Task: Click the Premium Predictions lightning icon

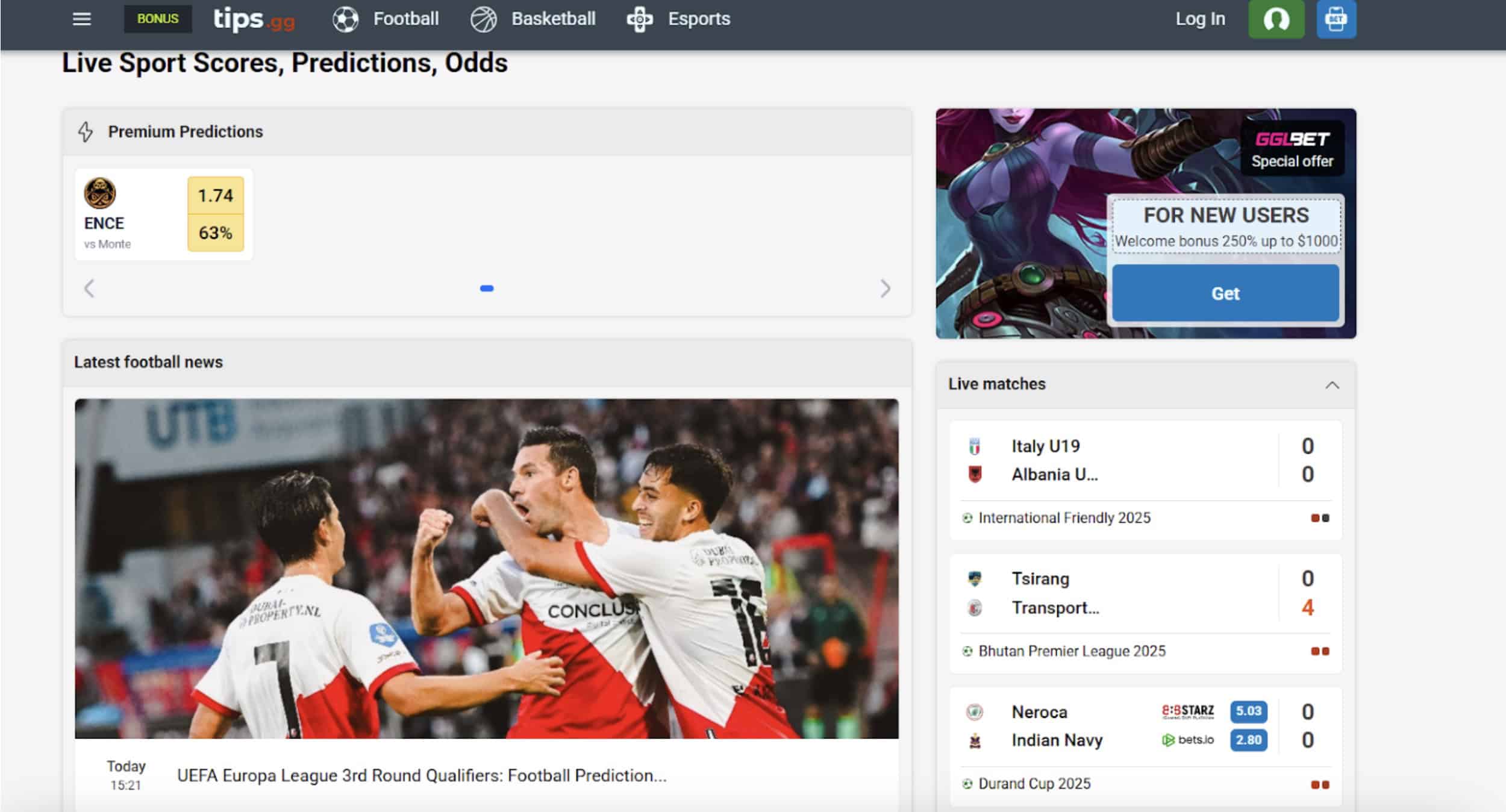Action: click(86, 132)
